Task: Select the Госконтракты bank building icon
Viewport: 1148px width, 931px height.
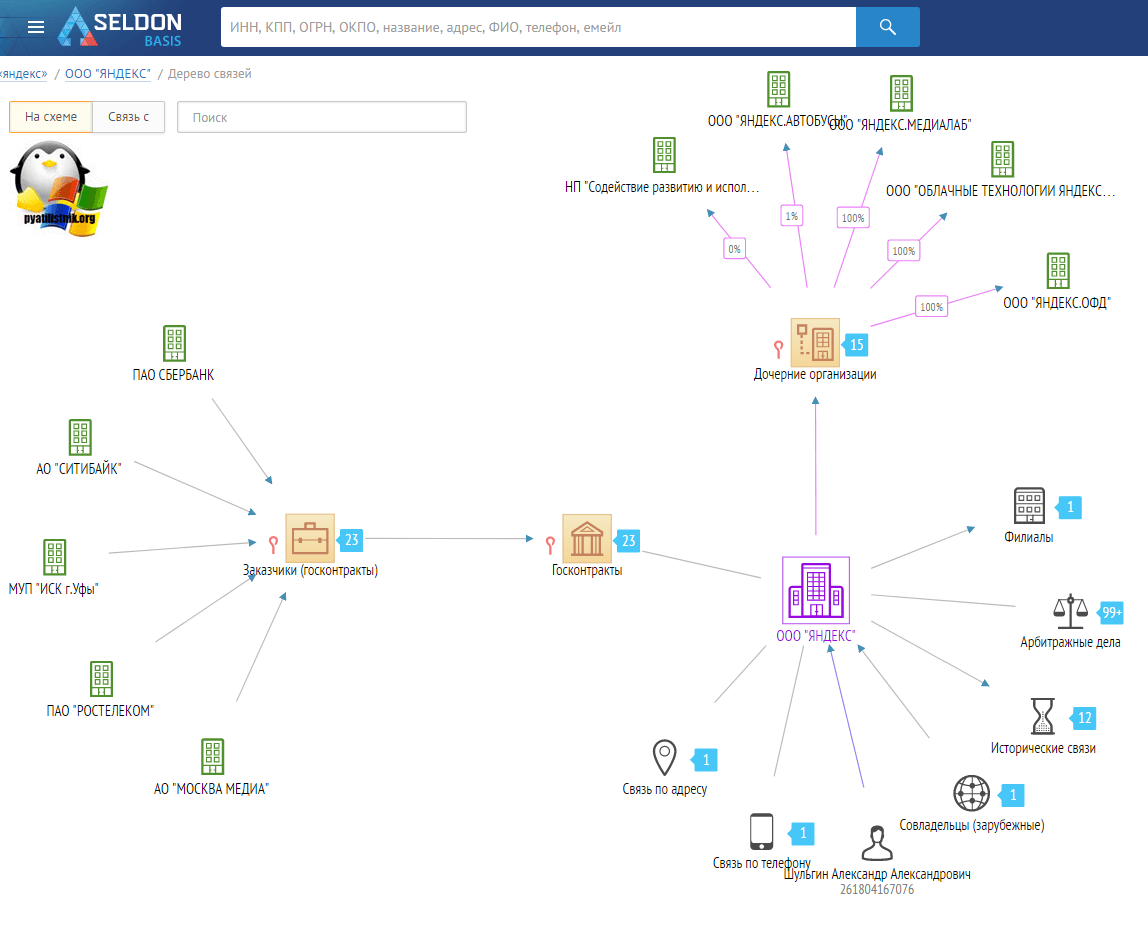Action: coord(586,539)
